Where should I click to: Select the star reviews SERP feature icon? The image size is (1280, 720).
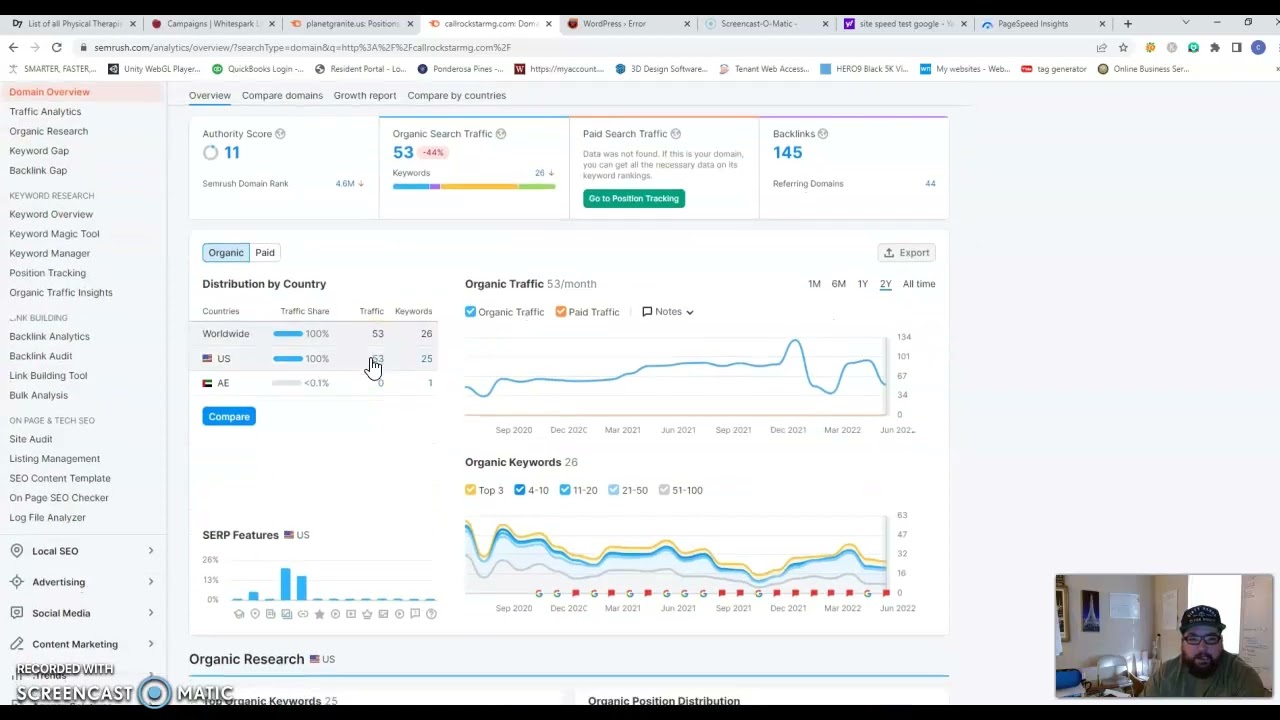click(x=319, y=613)
